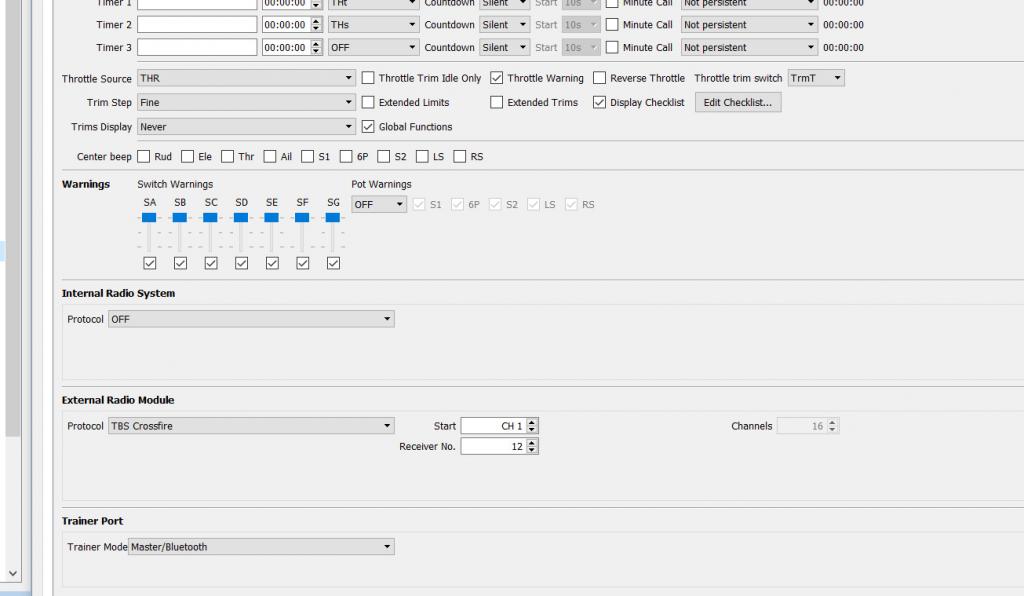
Task: Click the Timer 2 name input field
Action: [x=197, y=24]
